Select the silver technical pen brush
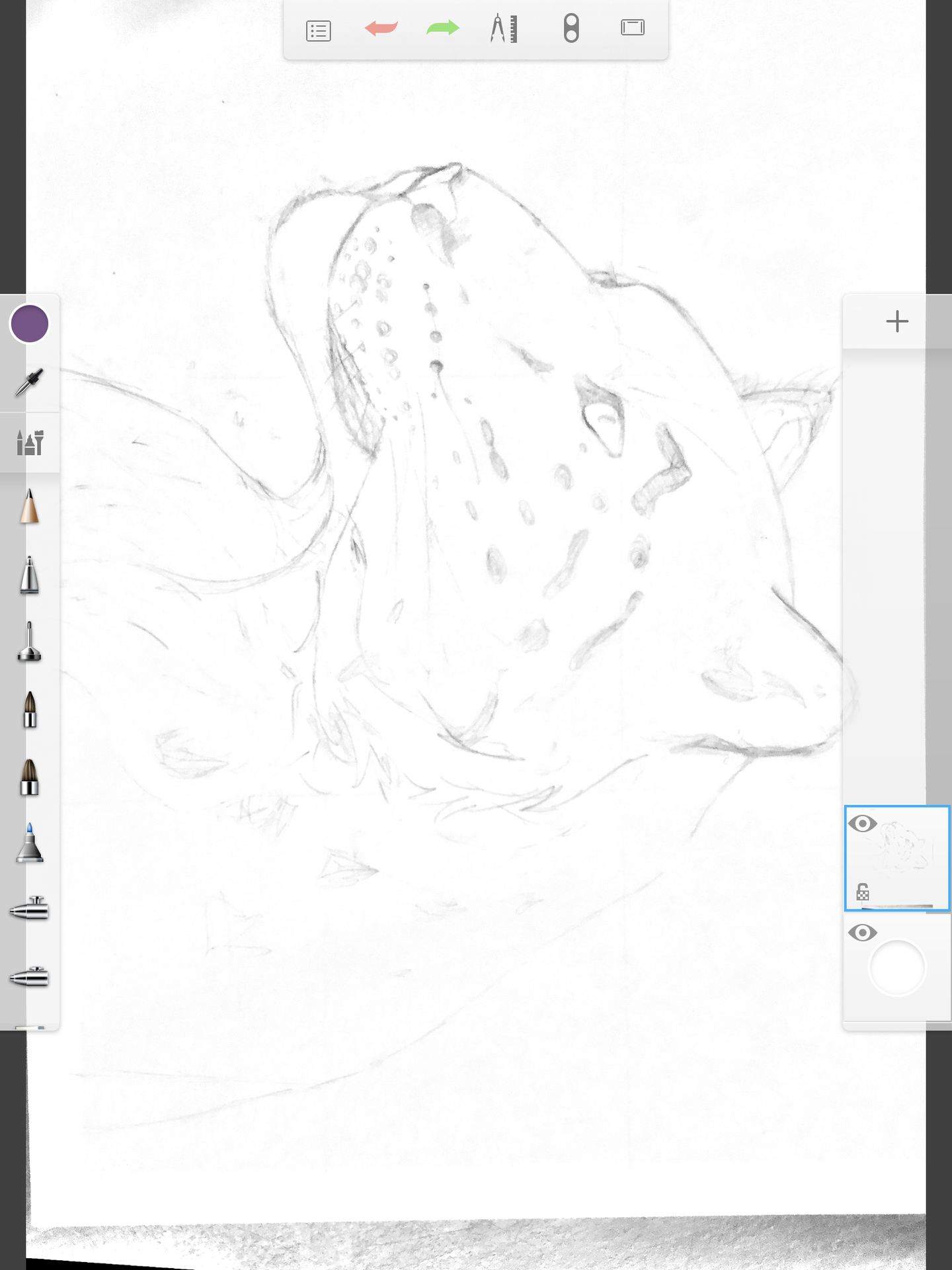952x1270 pixels. coord(29,574)
